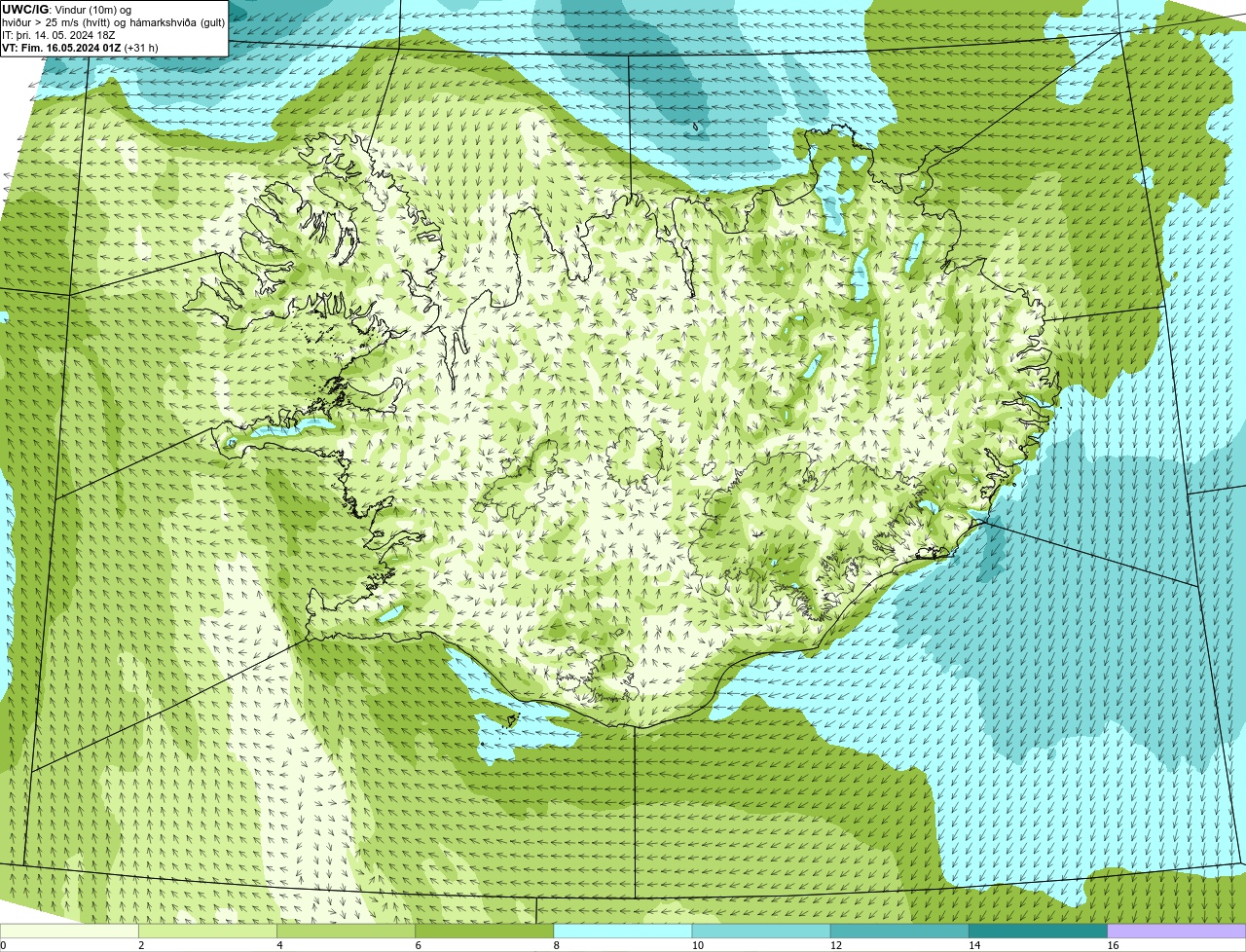Viewport: 1246px width, 952px height.
Task: Pick the teal 12–14 m/s legend swatch
Action: [898, 931]
